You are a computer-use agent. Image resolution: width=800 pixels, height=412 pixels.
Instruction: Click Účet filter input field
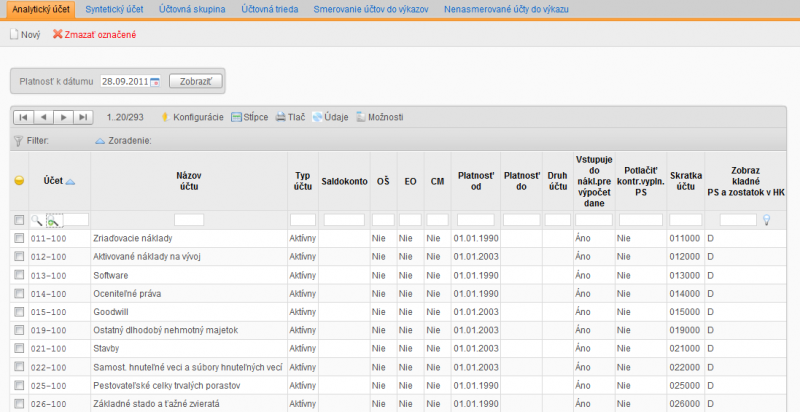pyautogui.click(x=76, y=220)
